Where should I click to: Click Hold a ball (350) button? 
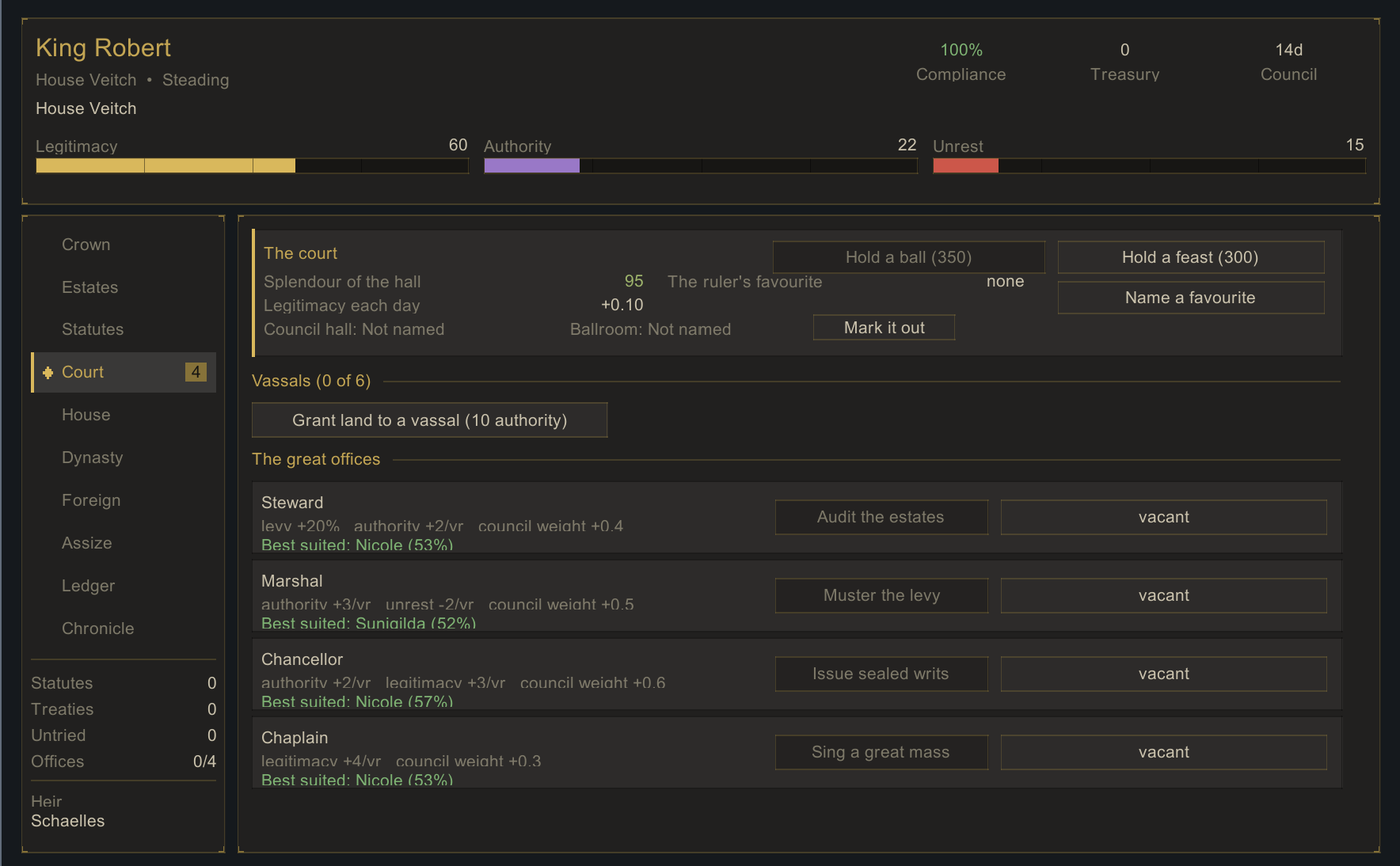click(908, 257)
